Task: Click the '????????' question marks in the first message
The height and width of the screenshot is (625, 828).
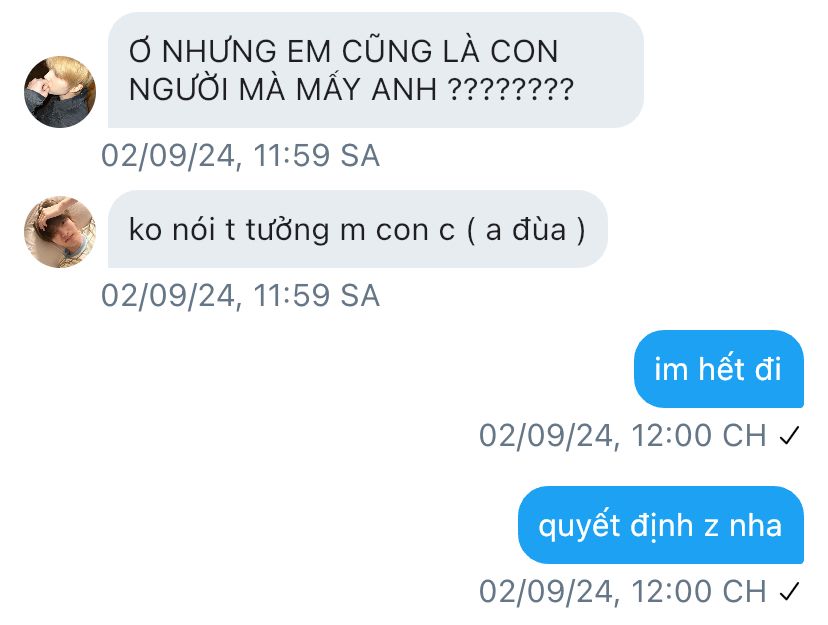Action: [x=511, y=89]
